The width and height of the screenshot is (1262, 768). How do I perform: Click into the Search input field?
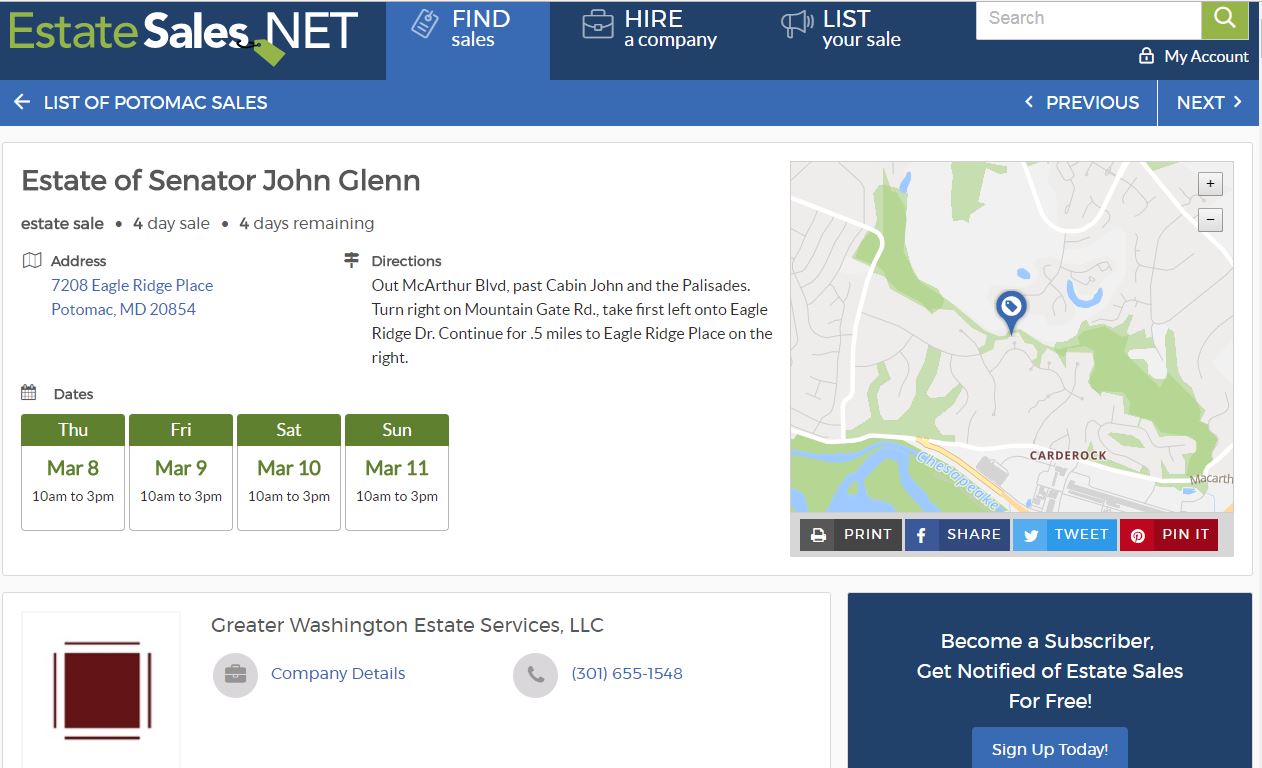tap(1088, 19)
